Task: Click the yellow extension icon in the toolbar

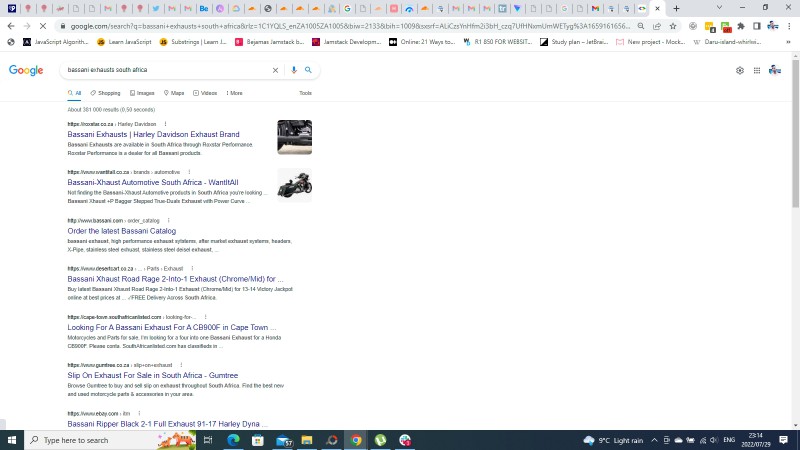Action: pyautogui.click(x=709, y=27)
